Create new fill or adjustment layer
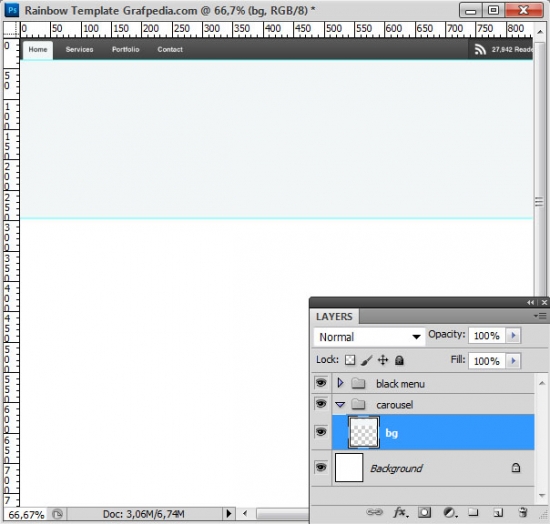The image size is (550, 524). pyautogui.click(x=450, y=513)
